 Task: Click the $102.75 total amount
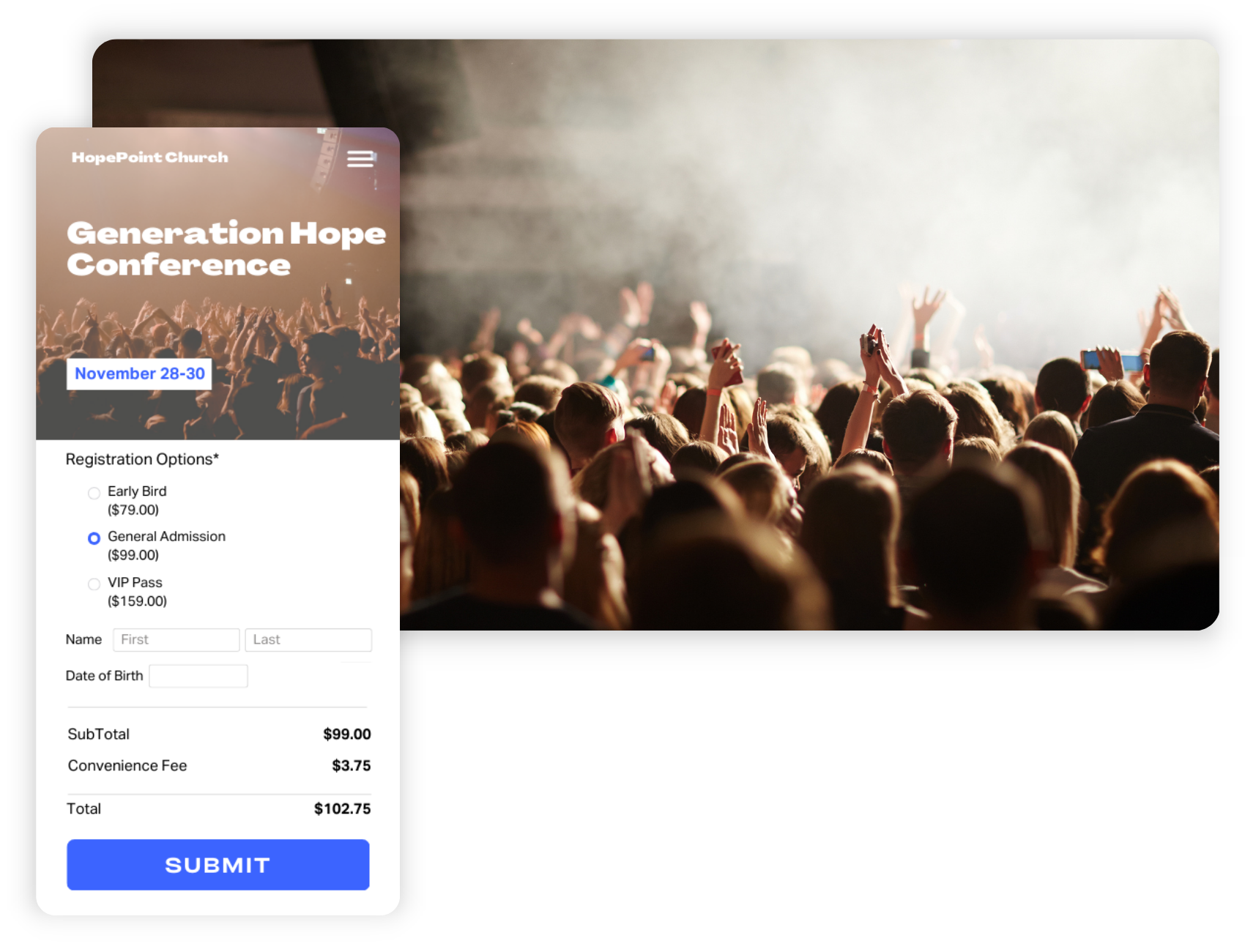(x=342, y=808)
